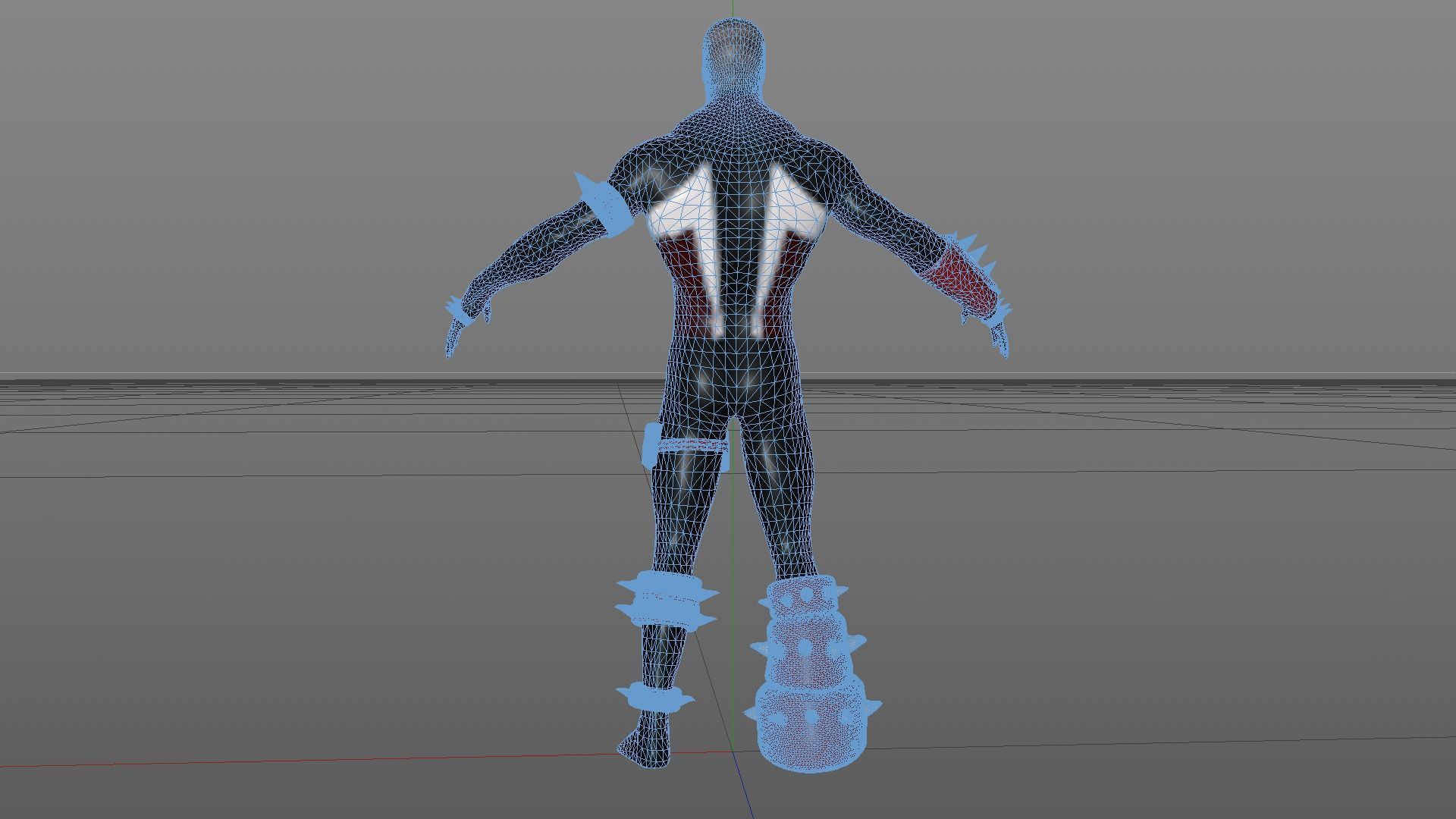Select the spiked ankle band above bare foot
1456x819 pixels.
pyautogui.click(x=654, y=697)
